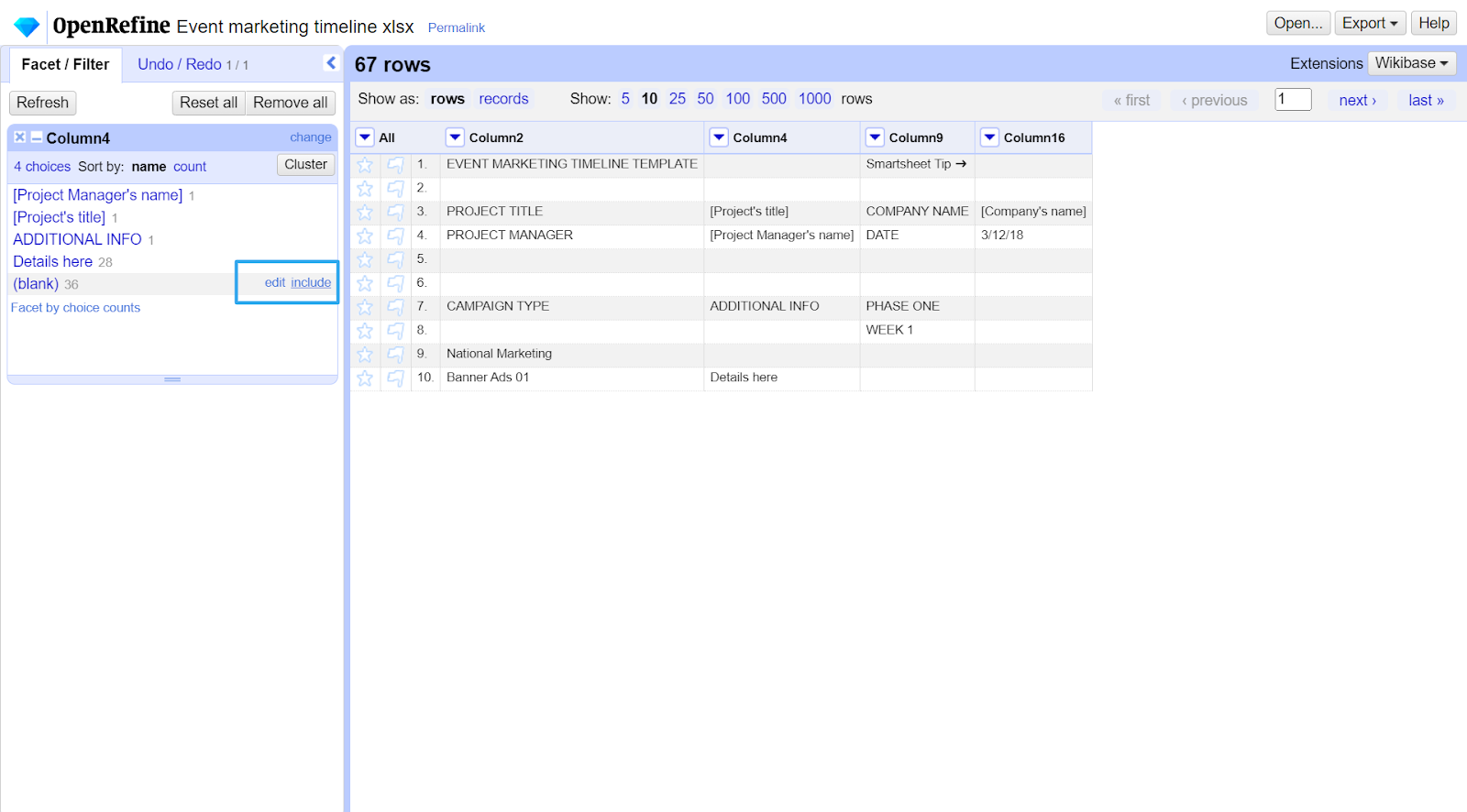Screen dimensions: 1467x812
Task: Star row 5
Action: (365, 260)
